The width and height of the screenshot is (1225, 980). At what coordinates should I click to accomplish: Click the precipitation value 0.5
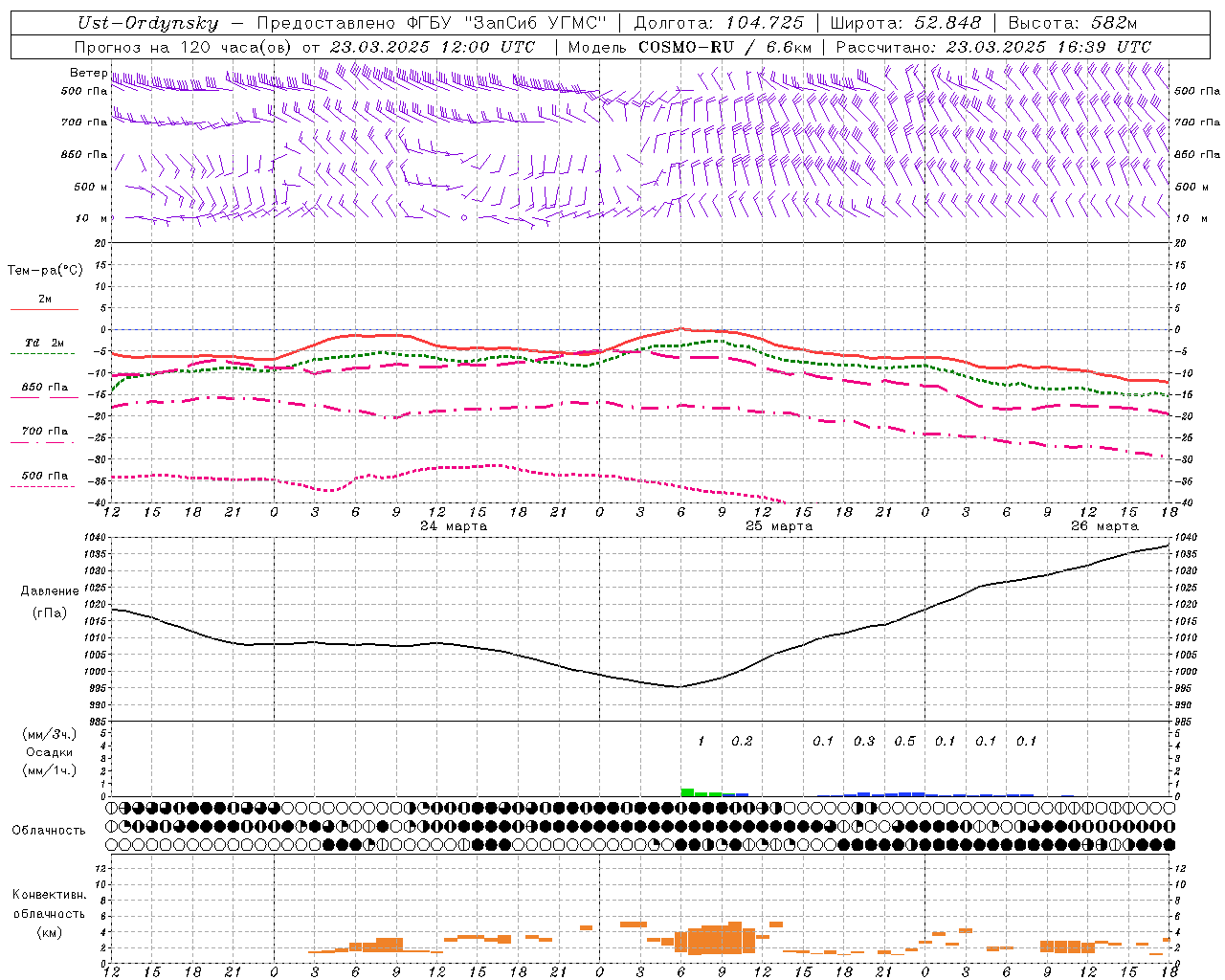[x=904, y=741]
